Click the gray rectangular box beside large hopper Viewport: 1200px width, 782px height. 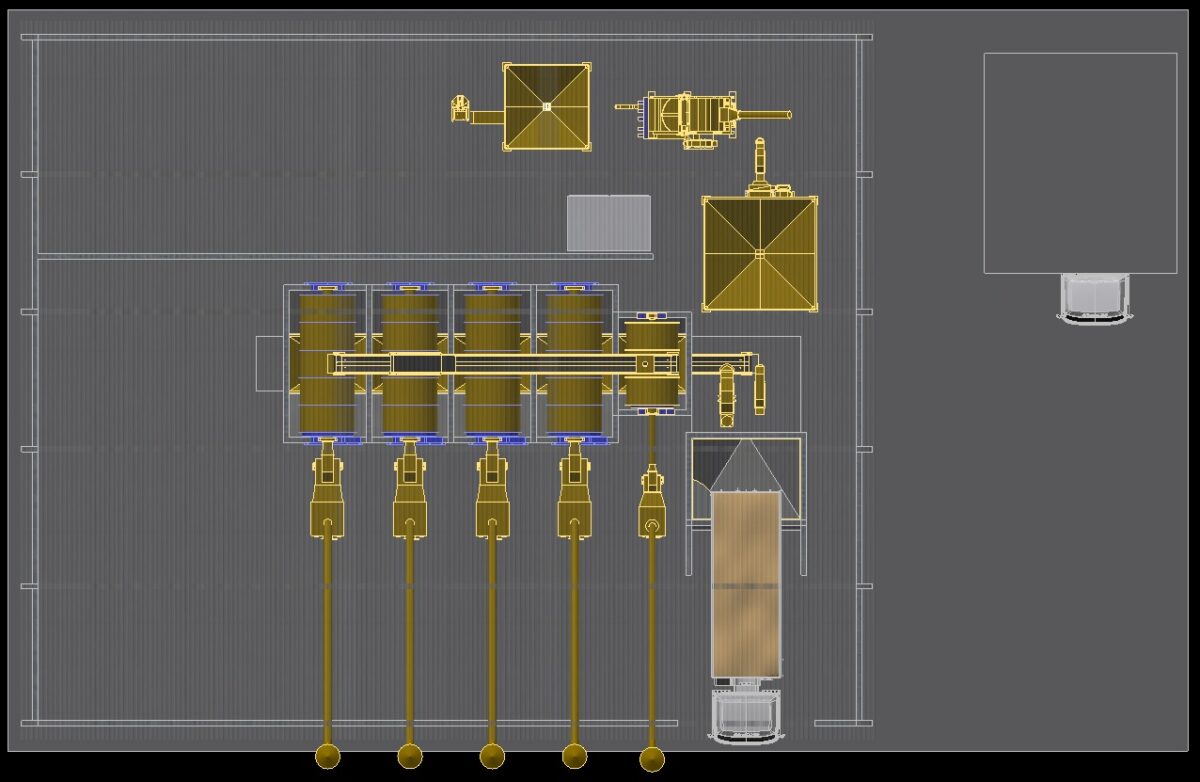coord(608,222)
